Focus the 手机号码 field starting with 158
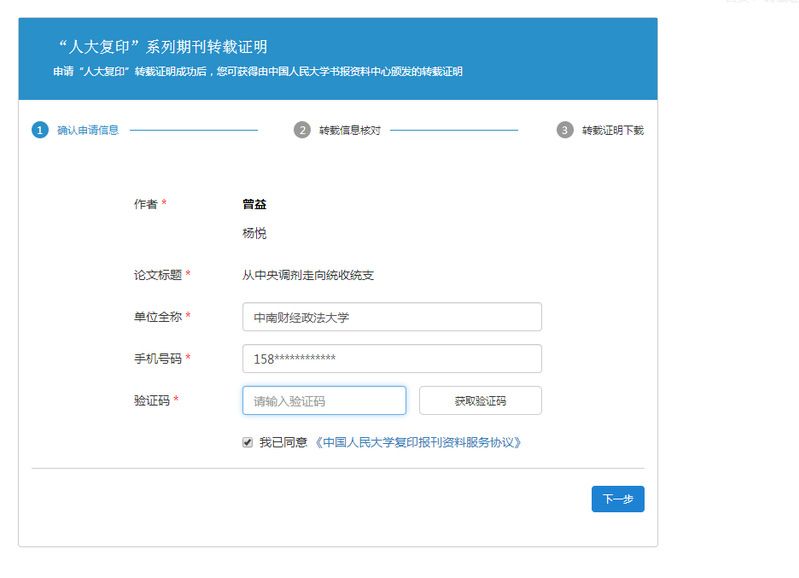 point(391,359)
